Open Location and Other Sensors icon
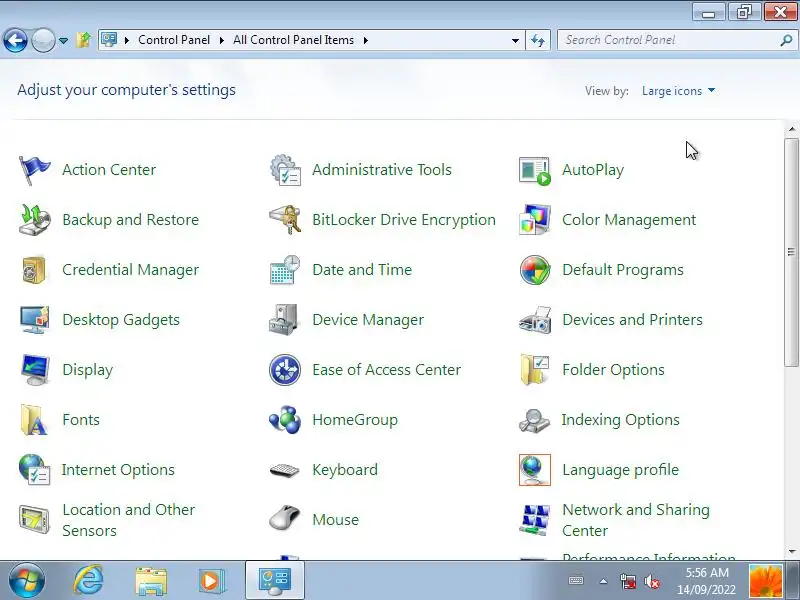 click(34, 520)
